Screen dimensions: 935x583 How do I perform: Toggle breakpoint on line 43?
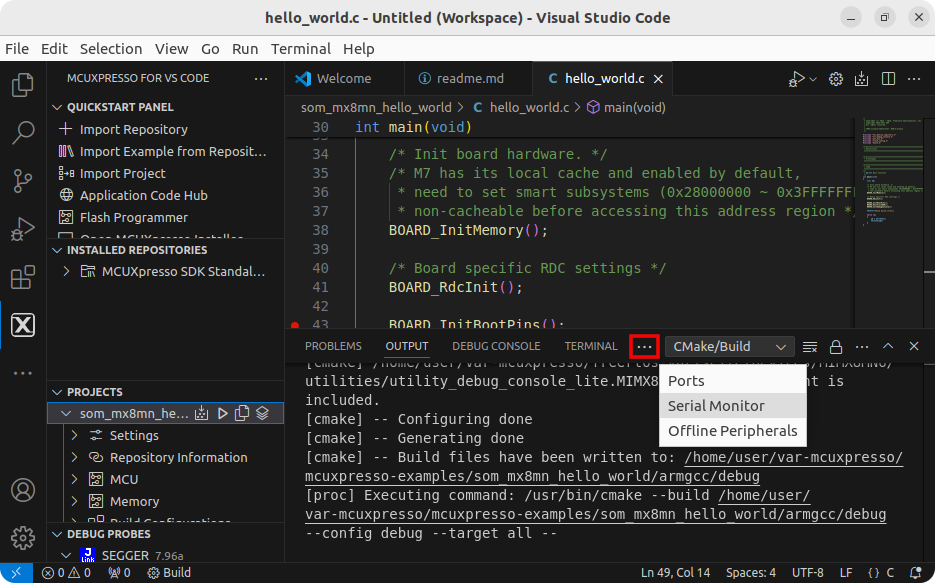point(294,325)
